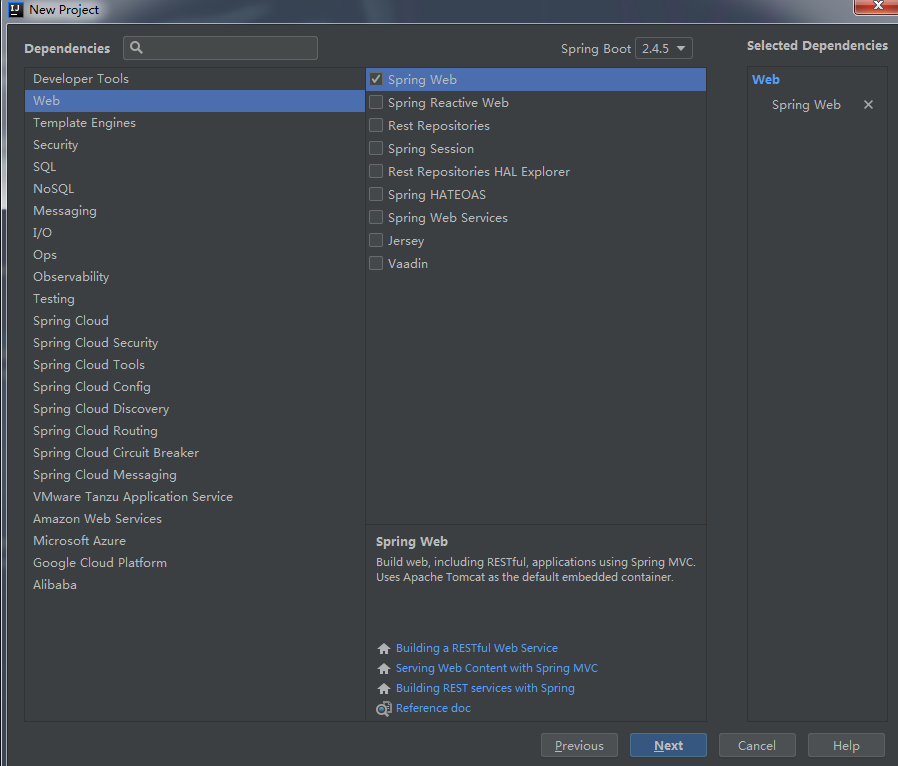898x766 pixels.
Task: Proceed with the Next button
Action: tap(668, 745)
